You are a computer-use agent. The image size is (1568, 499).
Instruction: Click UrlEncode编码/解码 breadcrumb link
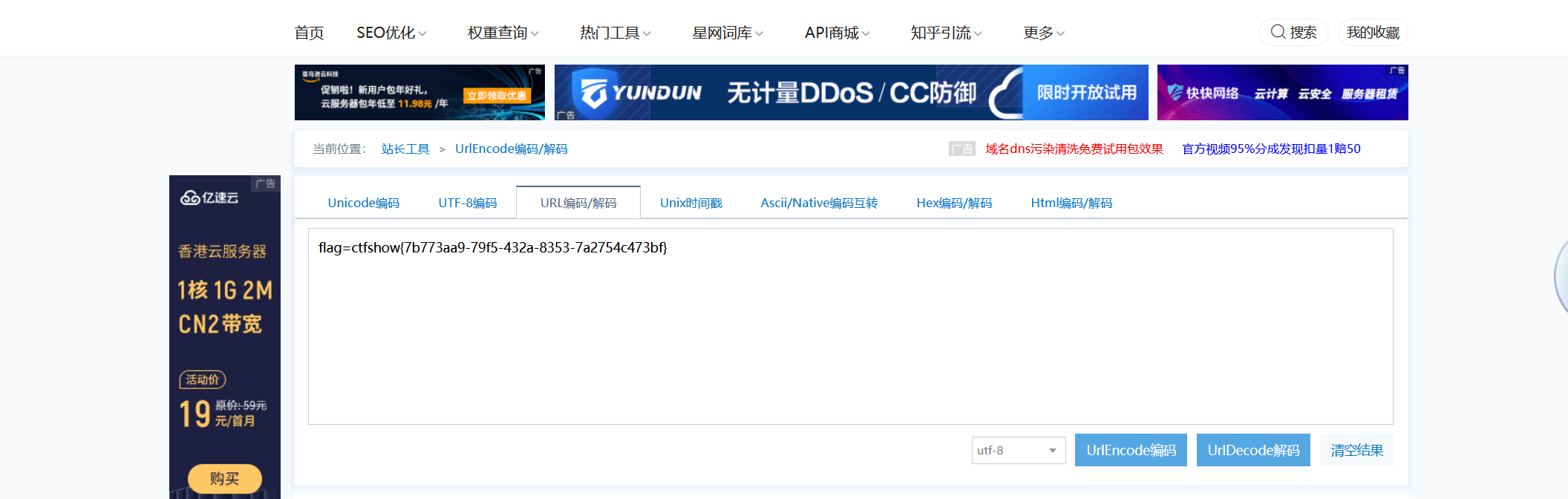coord(511,149)
